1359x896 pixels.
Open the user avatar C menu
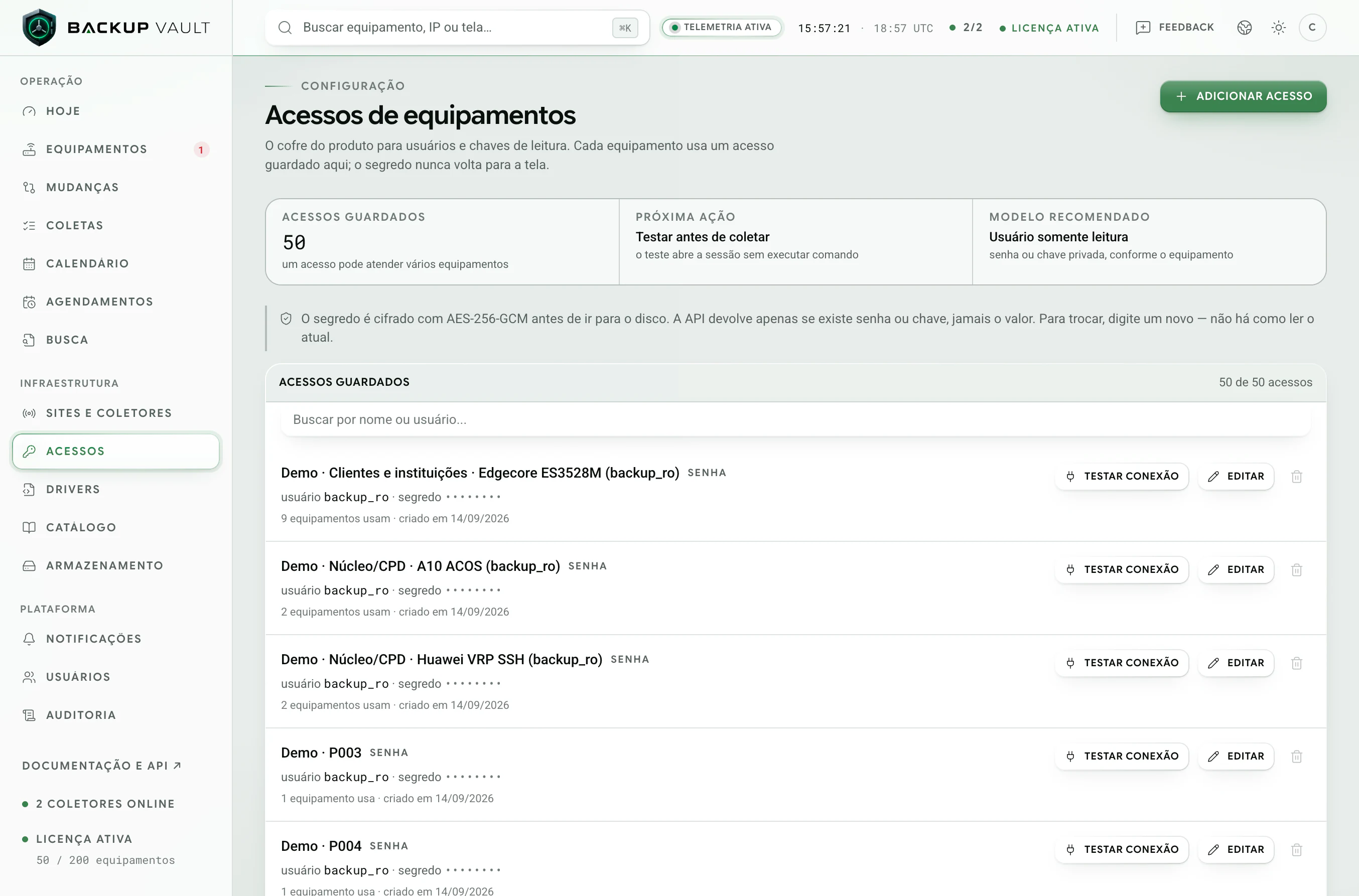[x=1312, y=28]
